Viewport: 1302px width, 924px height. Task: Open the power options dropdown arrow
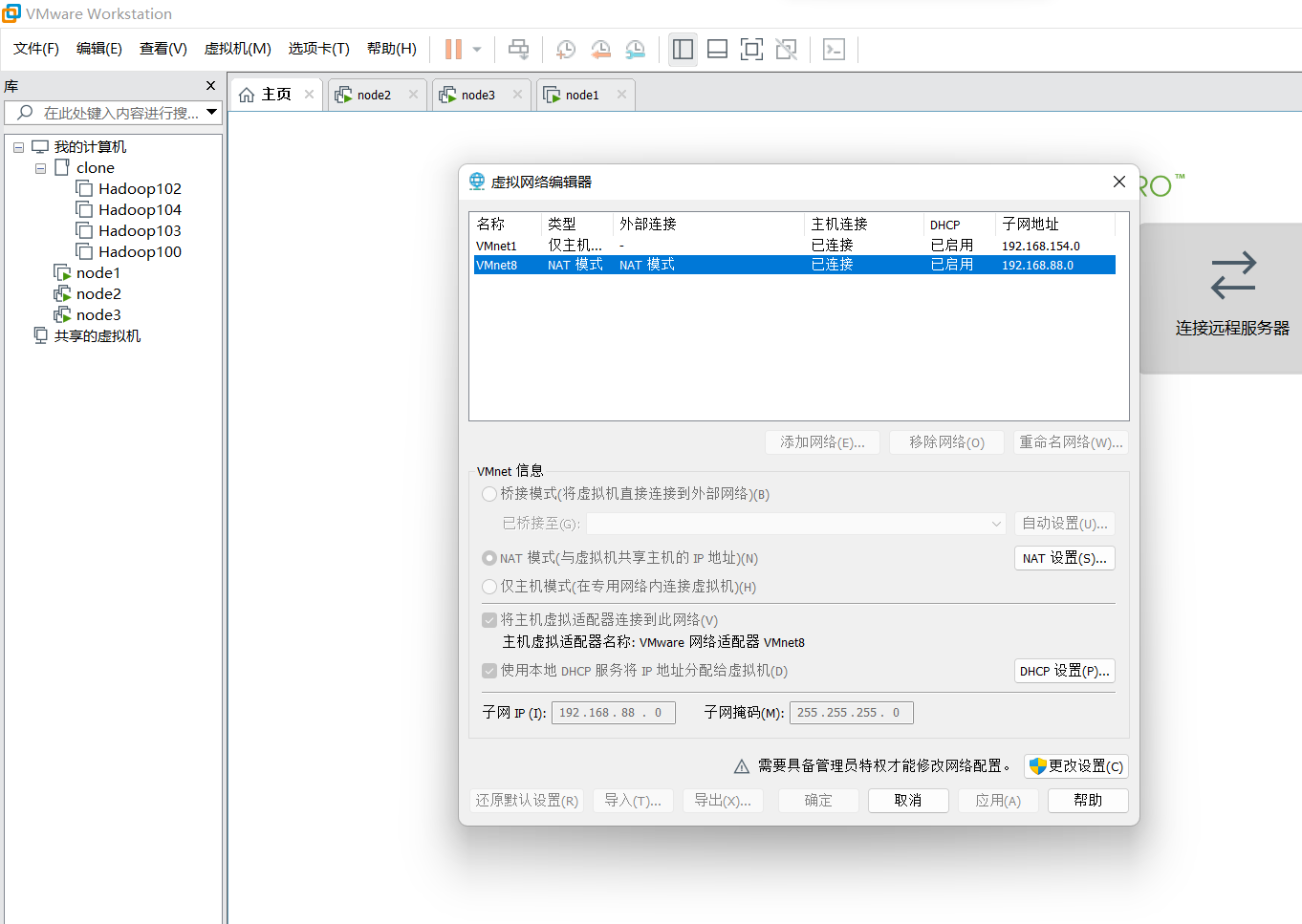[477, 49]
